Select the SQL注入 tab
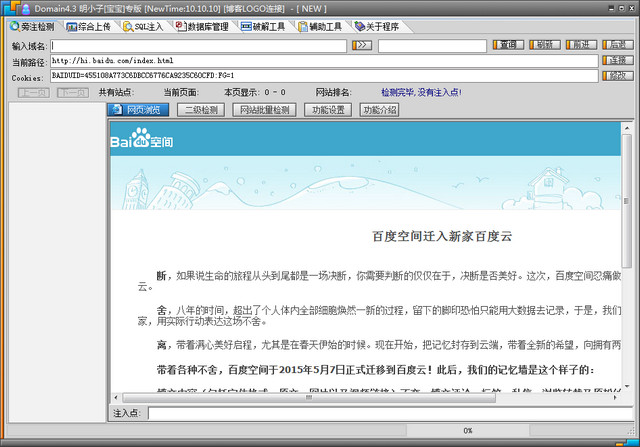Viewport: 640px width, 447px height. [x=144, y=27]
